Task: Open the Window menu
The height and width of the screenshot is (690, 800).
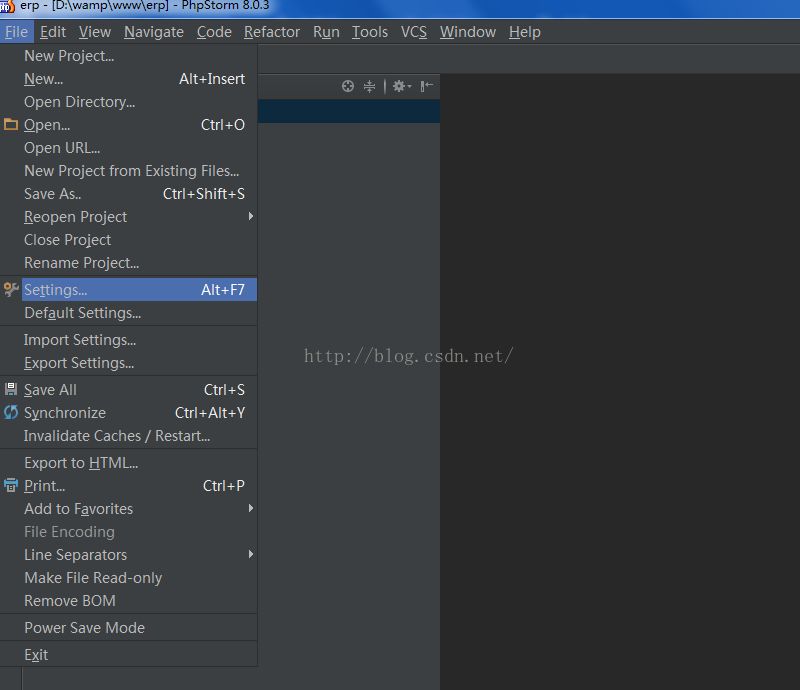Action: (468, 32)
